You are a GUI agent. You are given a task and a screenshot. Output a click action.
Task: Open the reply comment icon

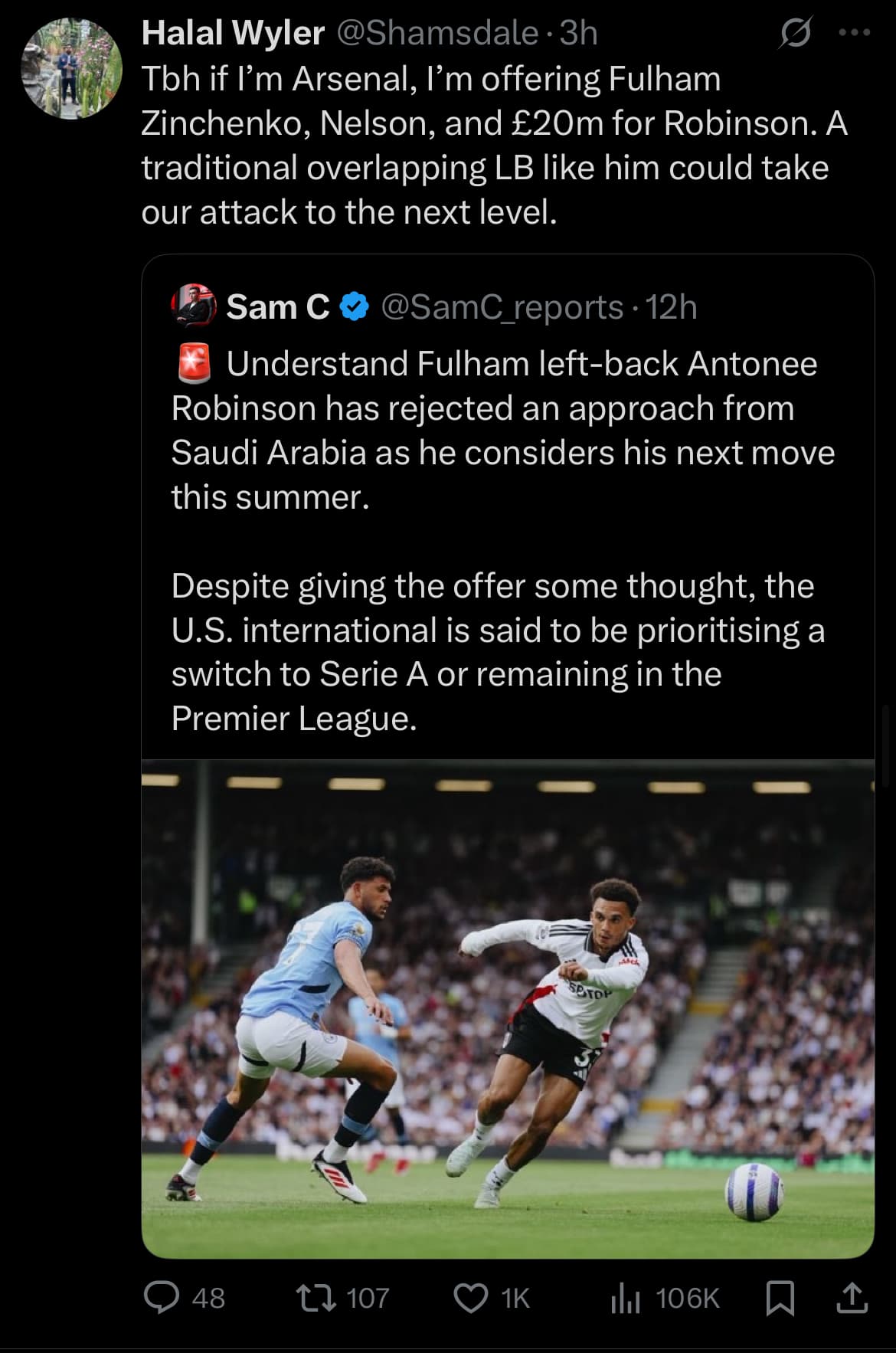(x=162, y=1298)
